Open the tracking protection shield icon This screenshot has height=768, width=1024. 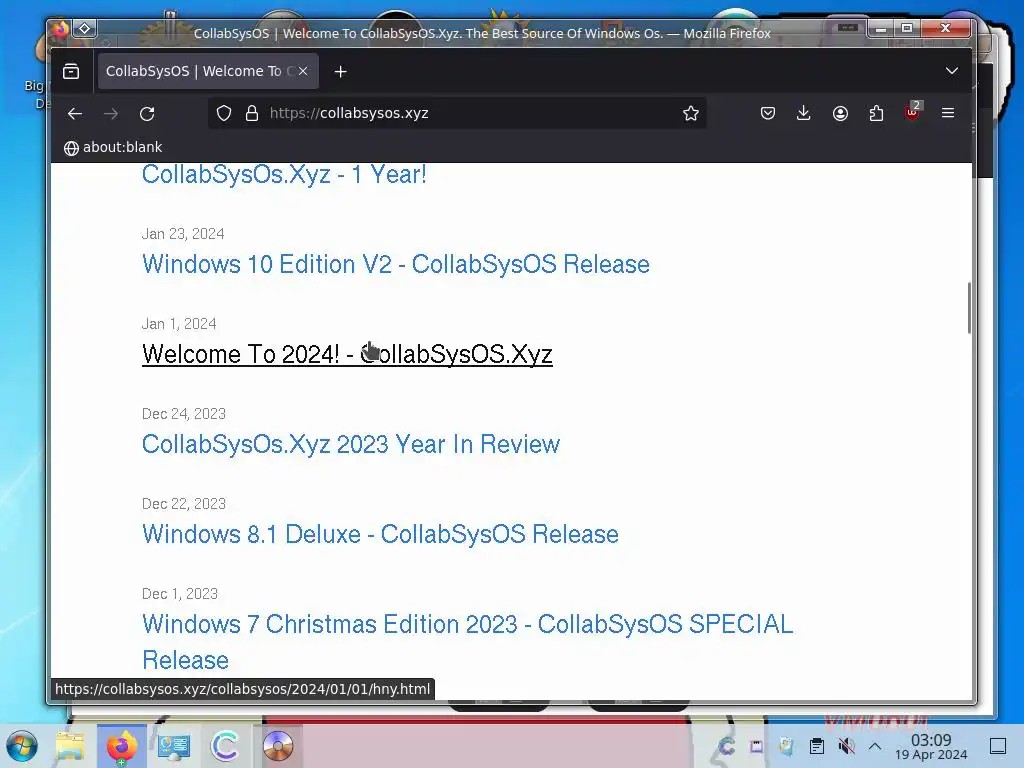click(224, 114)
